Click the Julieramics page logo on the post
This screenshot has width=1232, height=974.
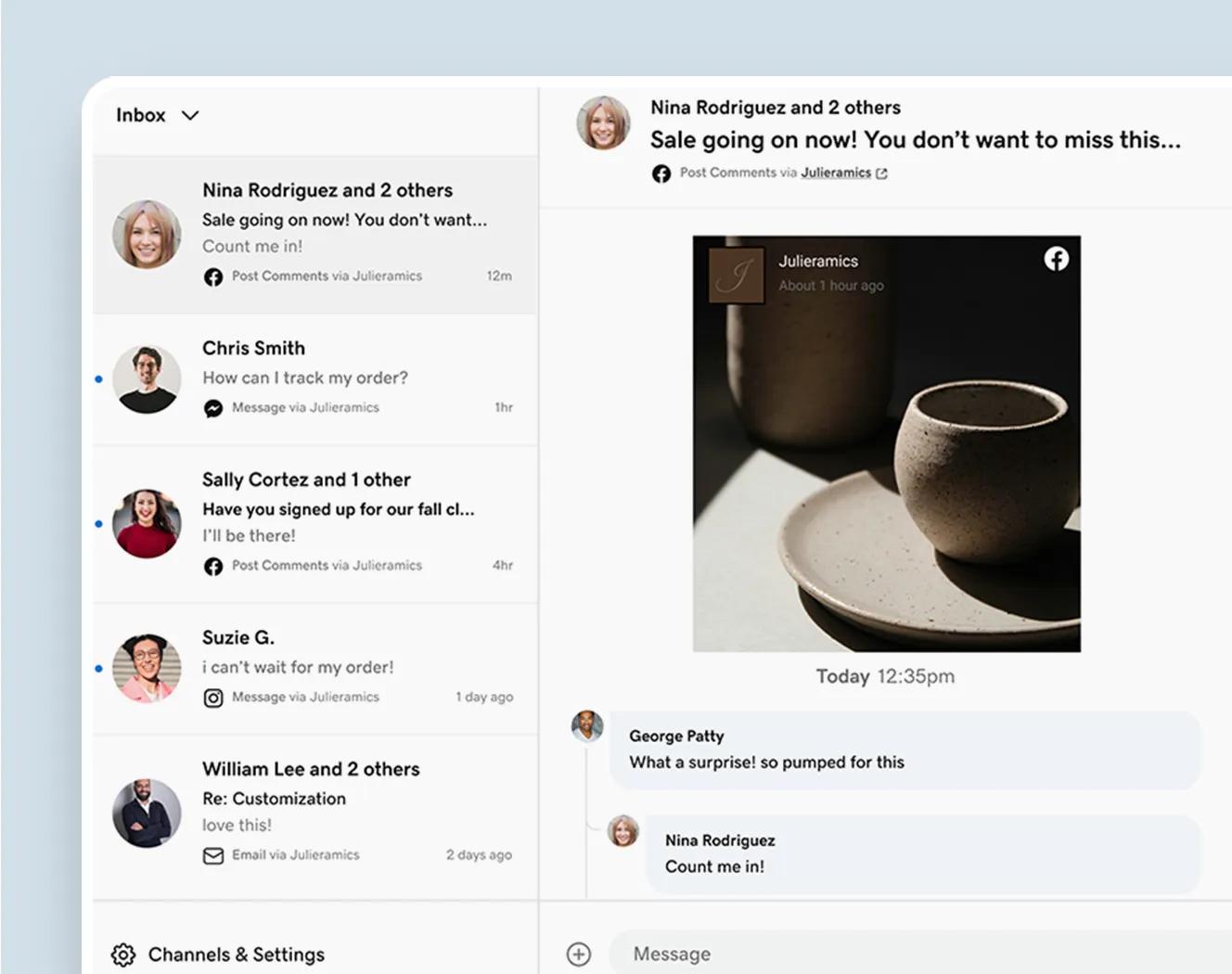click(x=737, y=275)
